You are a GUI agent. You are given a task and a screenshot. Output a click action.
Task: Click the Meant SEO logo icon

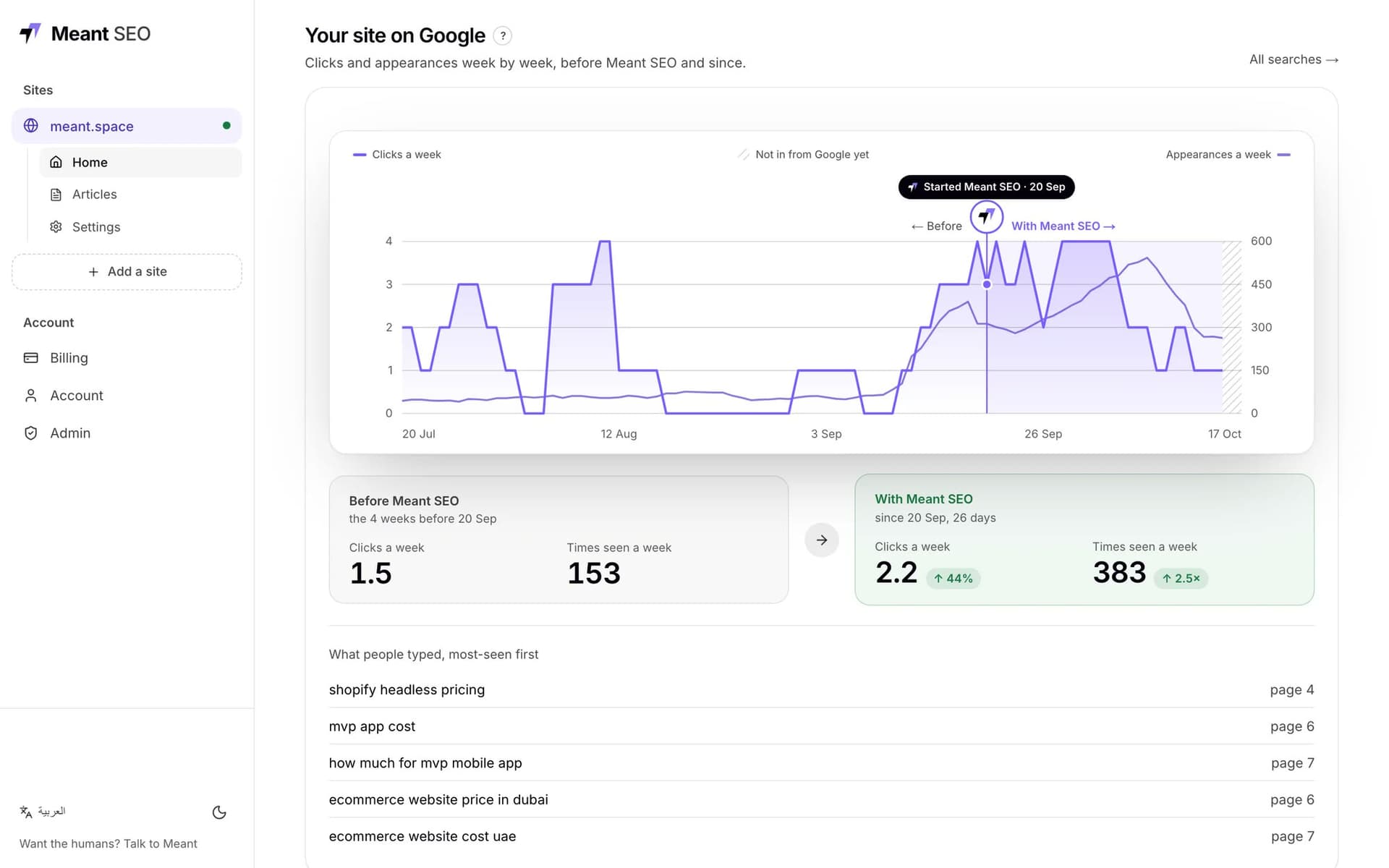coord(30,33)
